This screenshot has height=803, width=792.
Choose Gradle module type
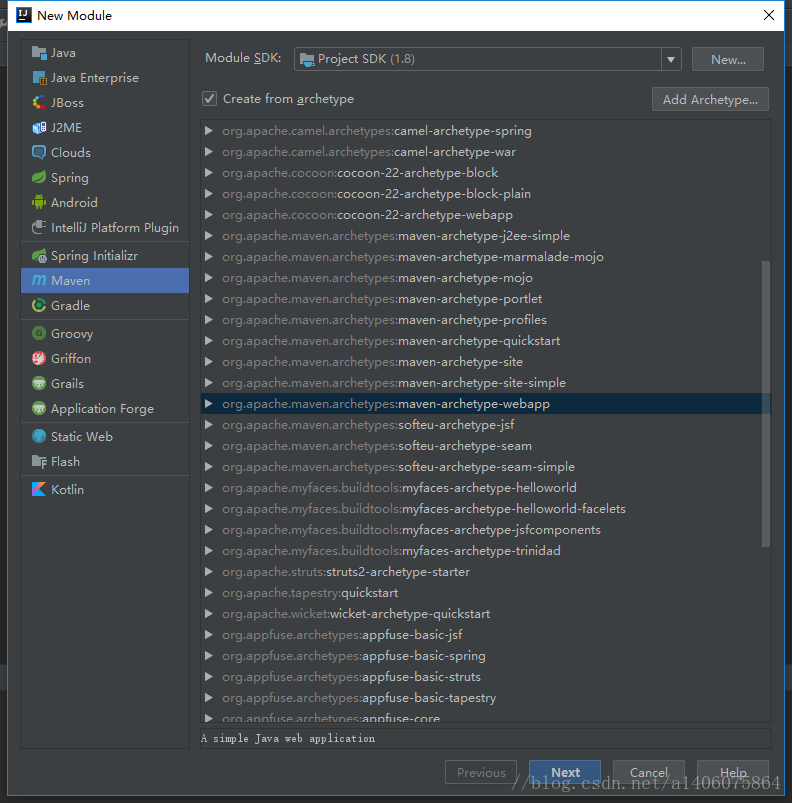105,306
